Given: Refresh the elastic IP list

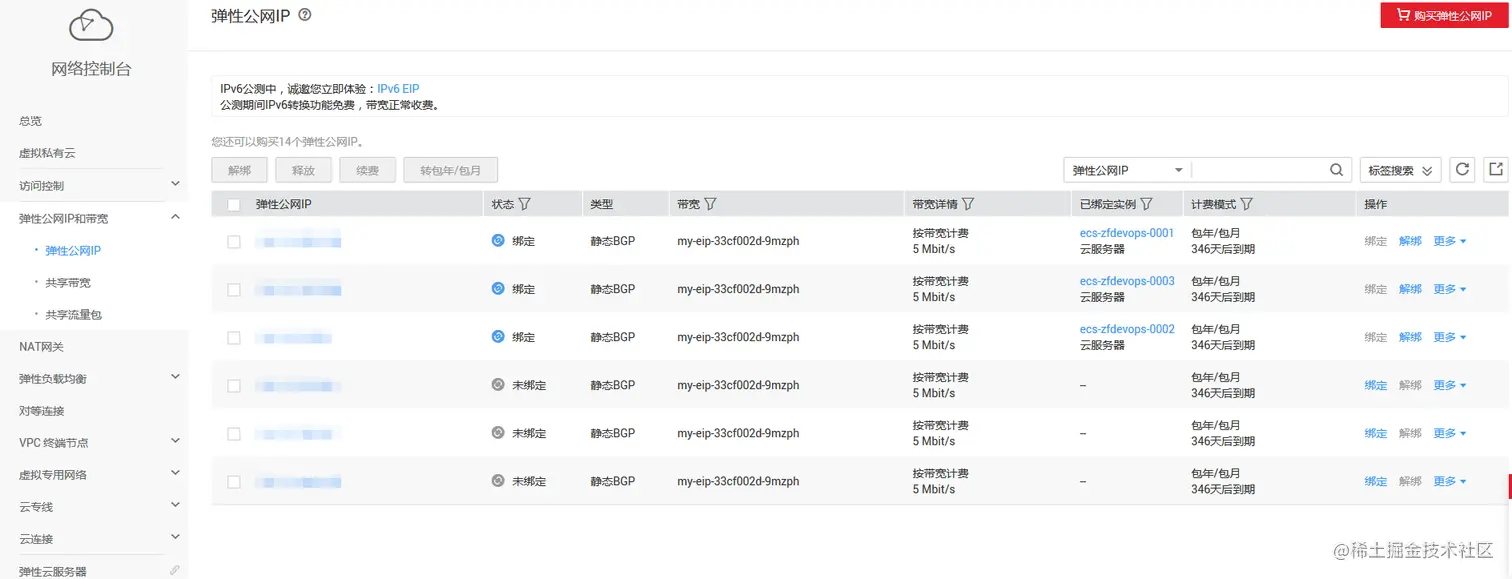Looking at the screenshot, I should [x=1463, y=170].
